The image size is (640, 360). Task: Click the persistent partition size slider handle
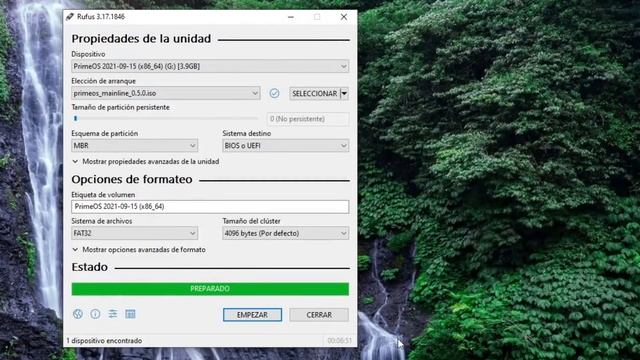coord(76,118)
